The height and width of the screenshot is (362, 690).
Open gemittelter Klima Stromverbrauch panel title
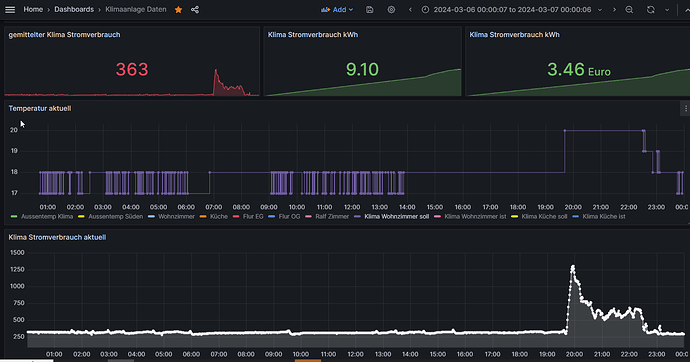tap(64, 35)
